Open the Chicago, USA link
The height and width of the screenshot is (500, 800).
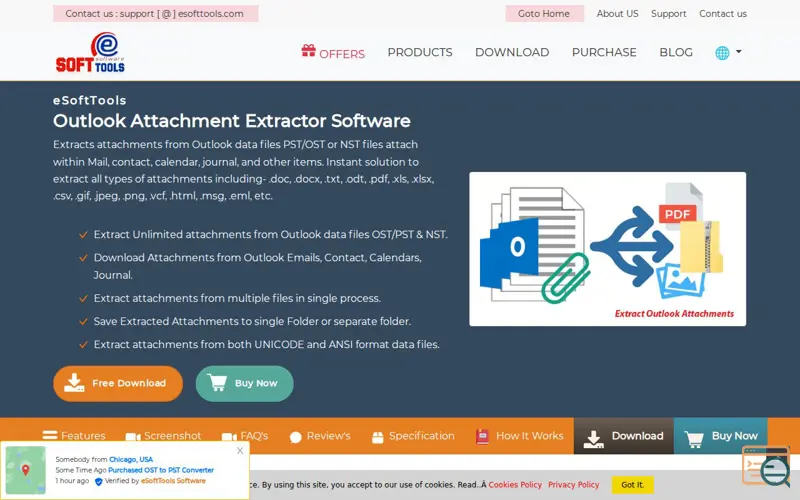131,459
